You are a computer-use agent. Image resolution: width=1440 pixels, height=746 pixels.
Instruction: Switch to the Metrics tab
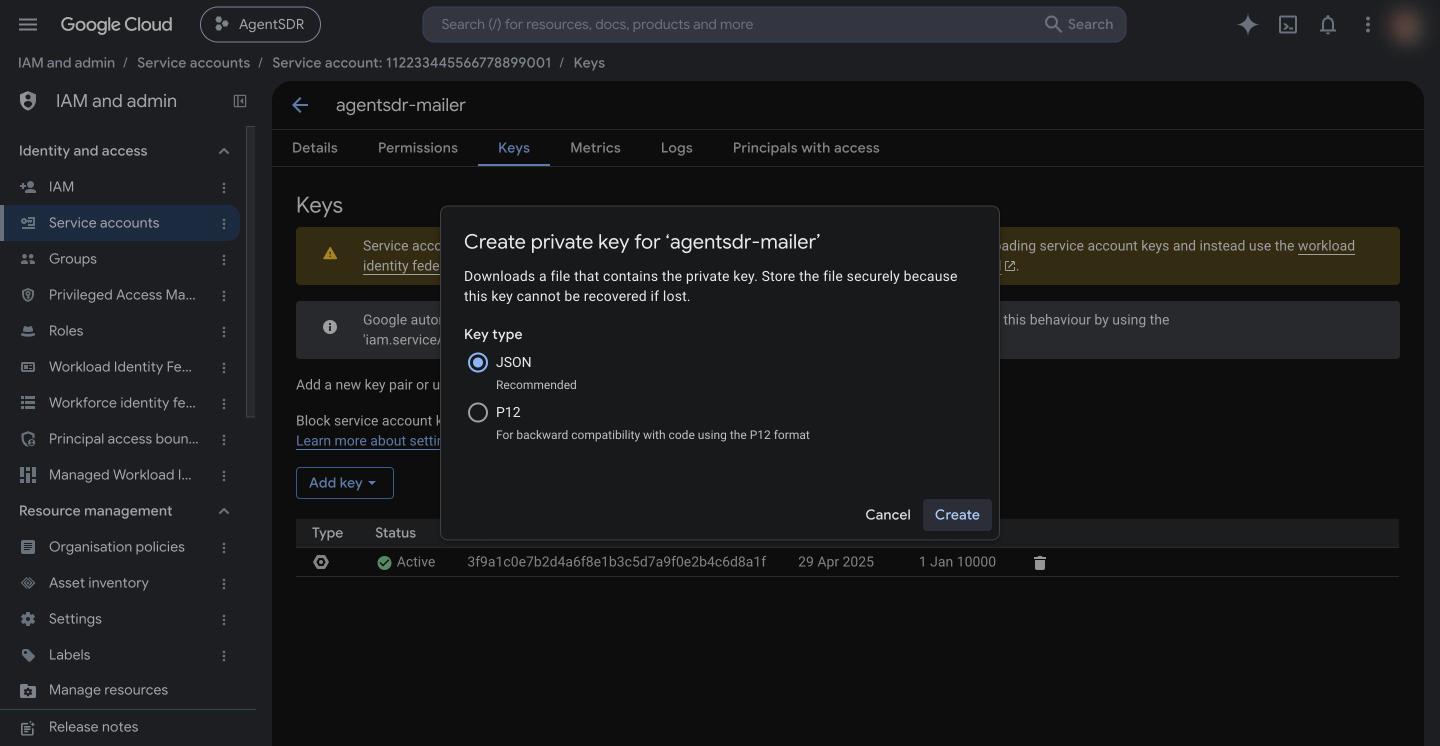[595, 148]
